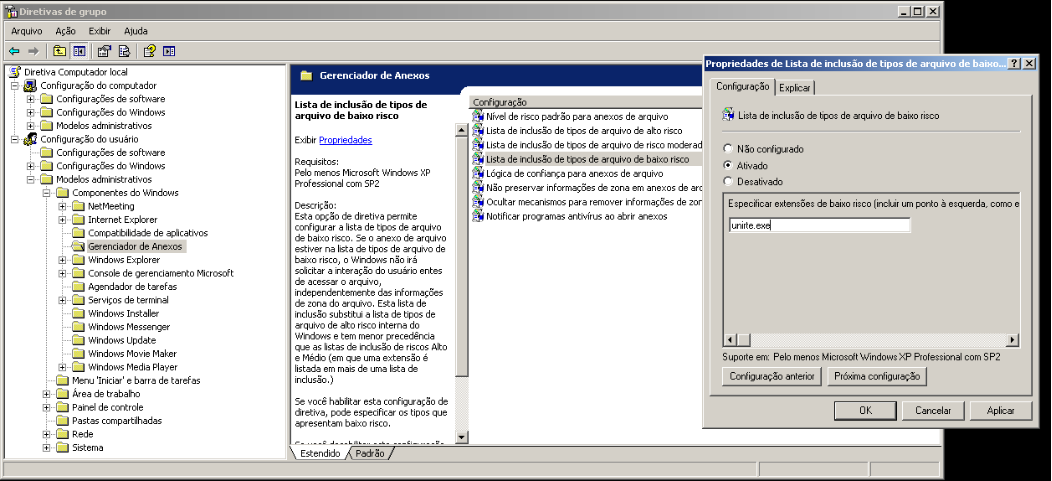Screen dimensions: 1052x481
Task: Click the Windows Messenger folder icon
Action: click(78, 327)
